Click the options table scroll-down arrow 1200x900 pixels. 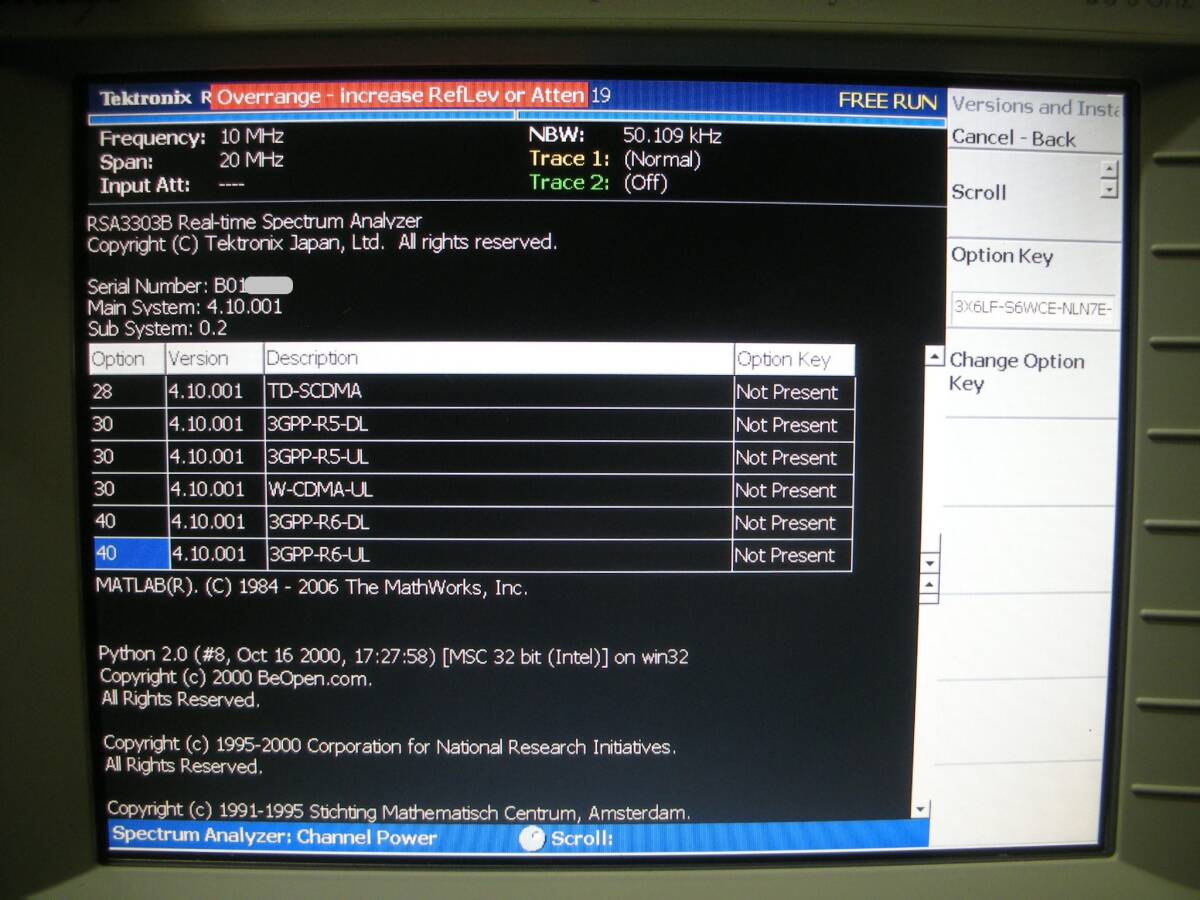tap(930, 565)
